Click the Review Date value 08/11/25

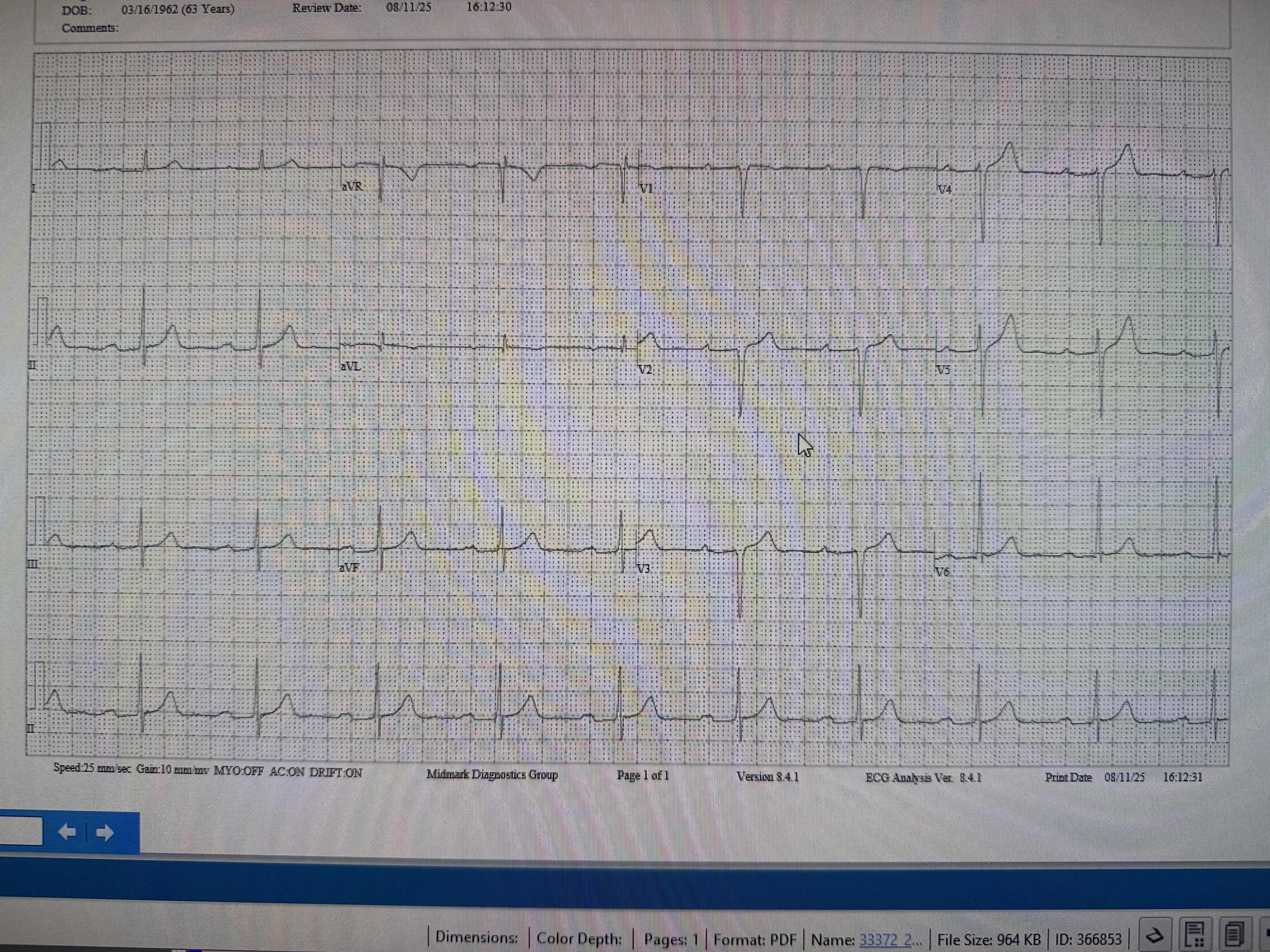point(408,8)
